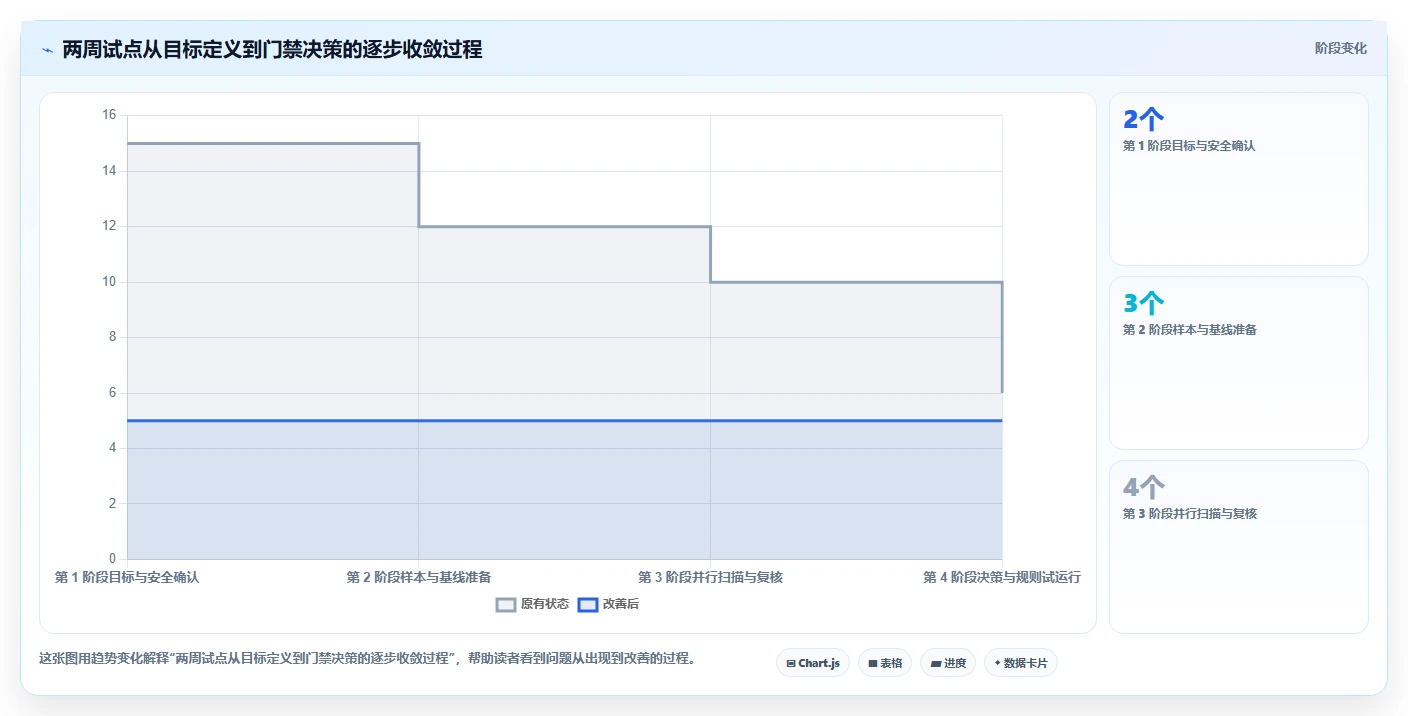Open the 3个 第 2 阶段 card
Image resolution: width=1408 pixels, height=716 pixels.
tap(1239, 363)
